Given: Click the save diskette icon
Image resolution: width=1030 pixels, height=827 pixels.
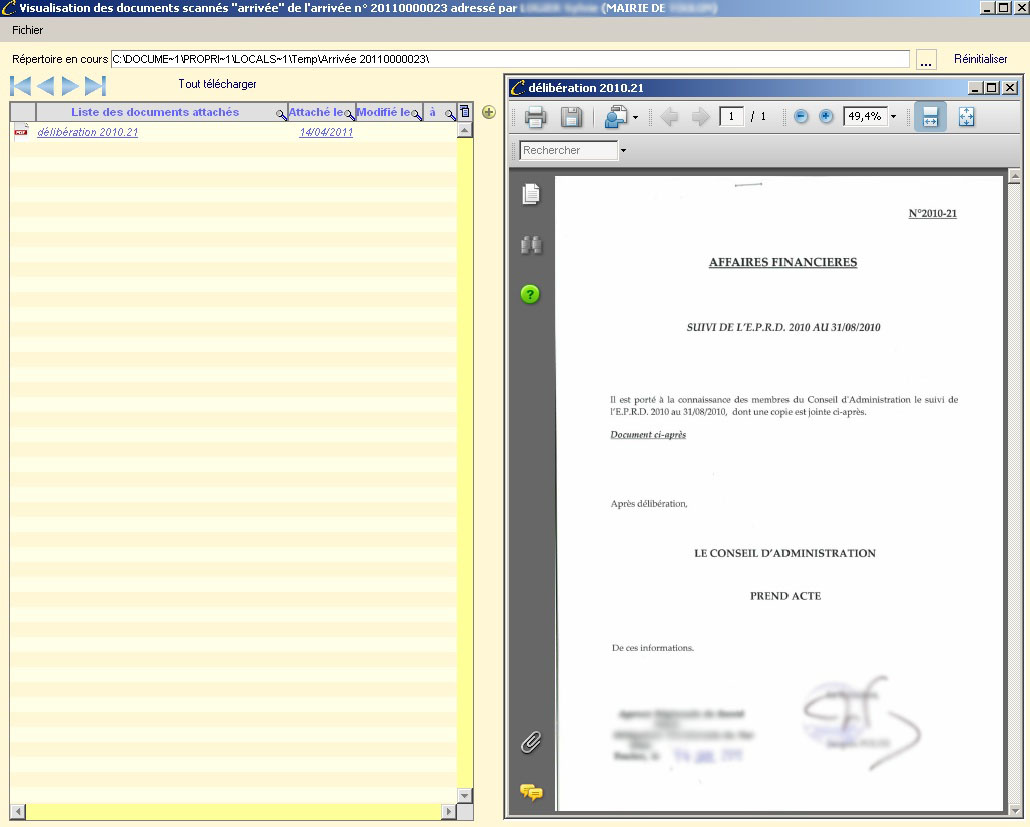Looking at the screenshot, I should click(571, 117).
